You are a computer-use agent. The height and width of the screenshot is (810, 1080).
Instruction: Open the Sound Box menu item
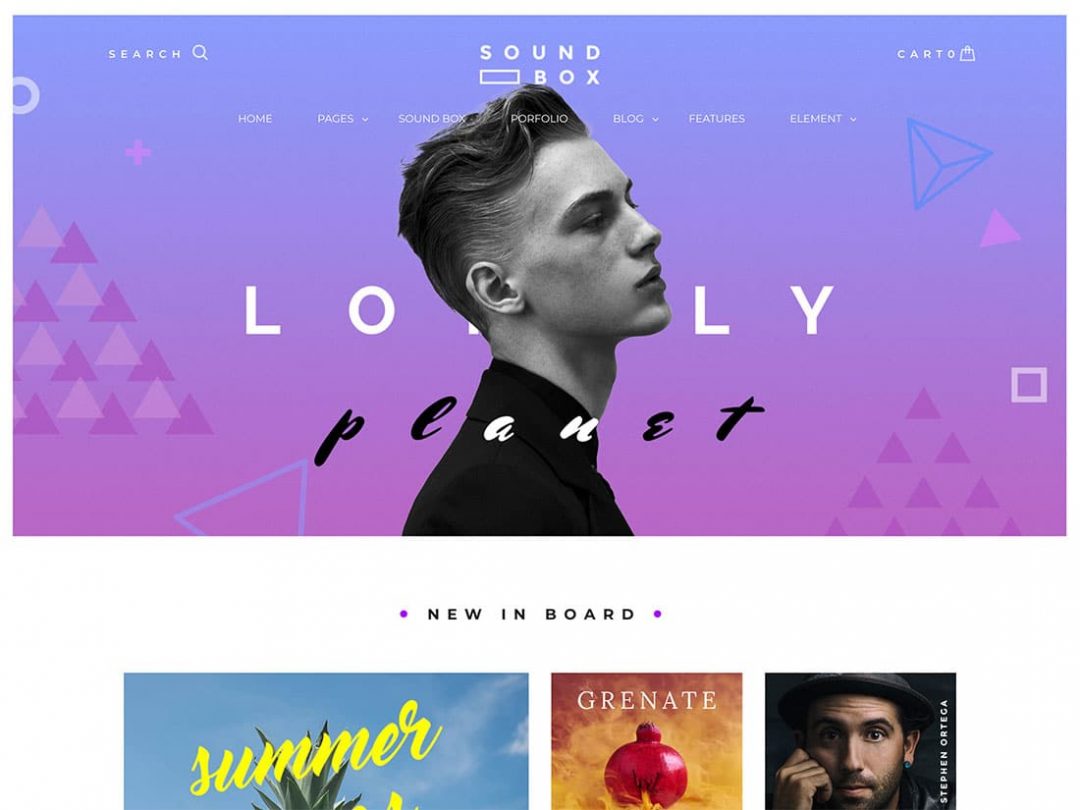coord(432,118)
